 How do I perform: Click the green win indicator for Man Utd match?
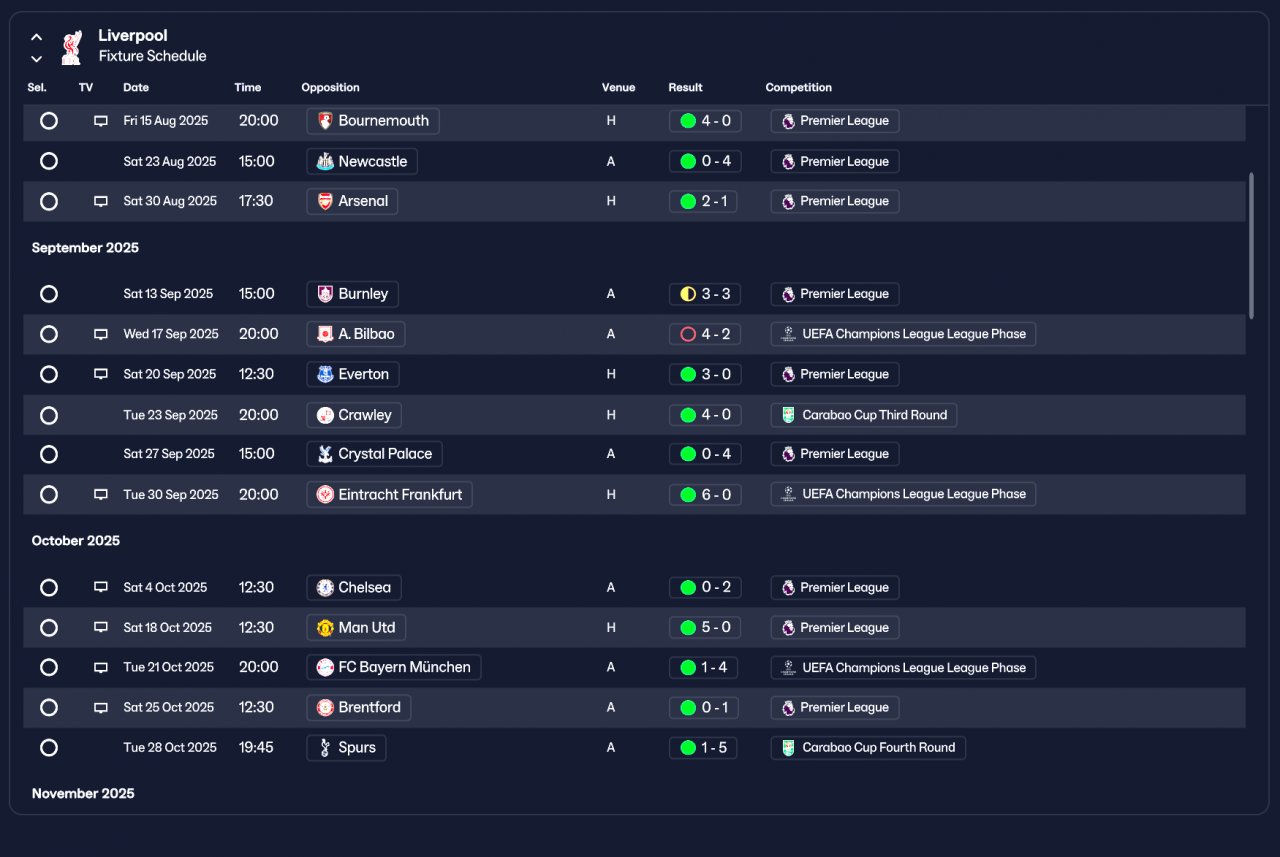point(688,628)
